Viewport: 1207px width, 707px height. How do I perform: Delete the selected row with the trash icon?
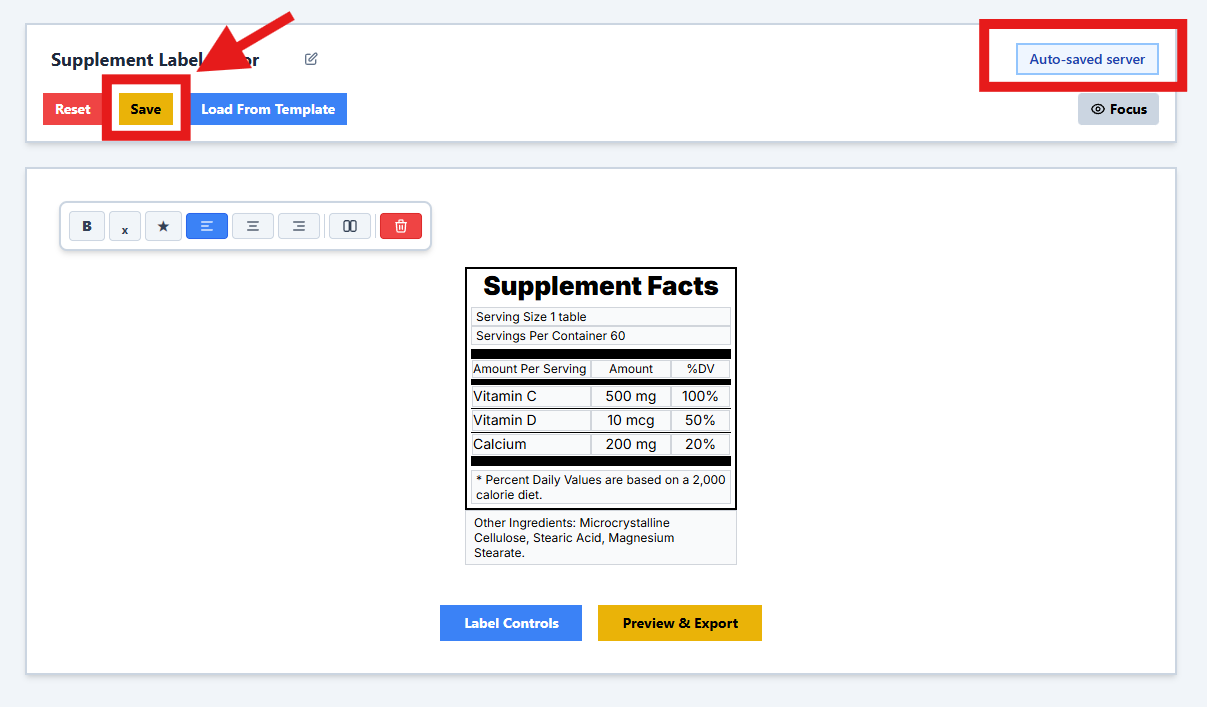tap(401, 226)
